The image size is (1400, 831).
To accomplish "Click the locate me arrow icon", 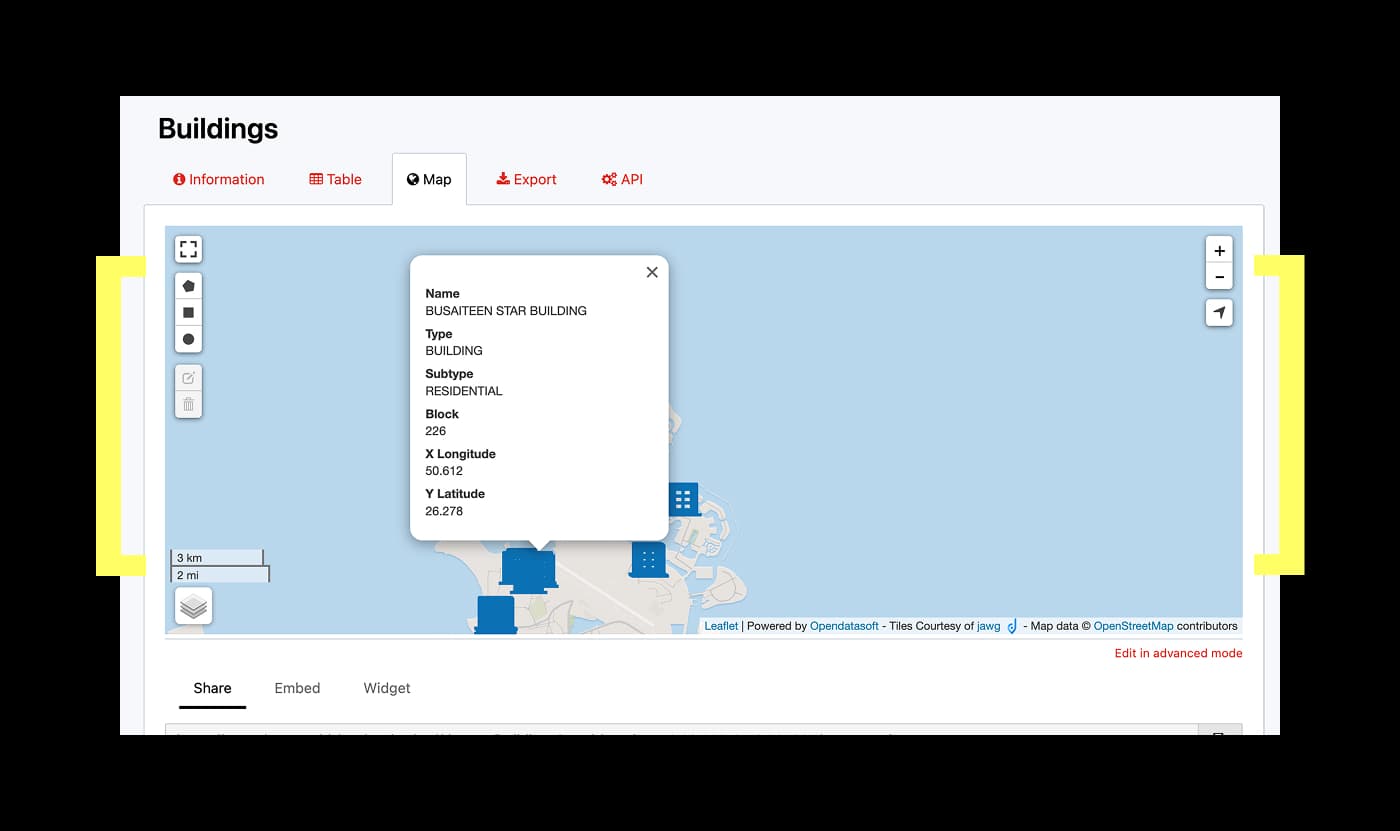I will tap(1219, 313).
